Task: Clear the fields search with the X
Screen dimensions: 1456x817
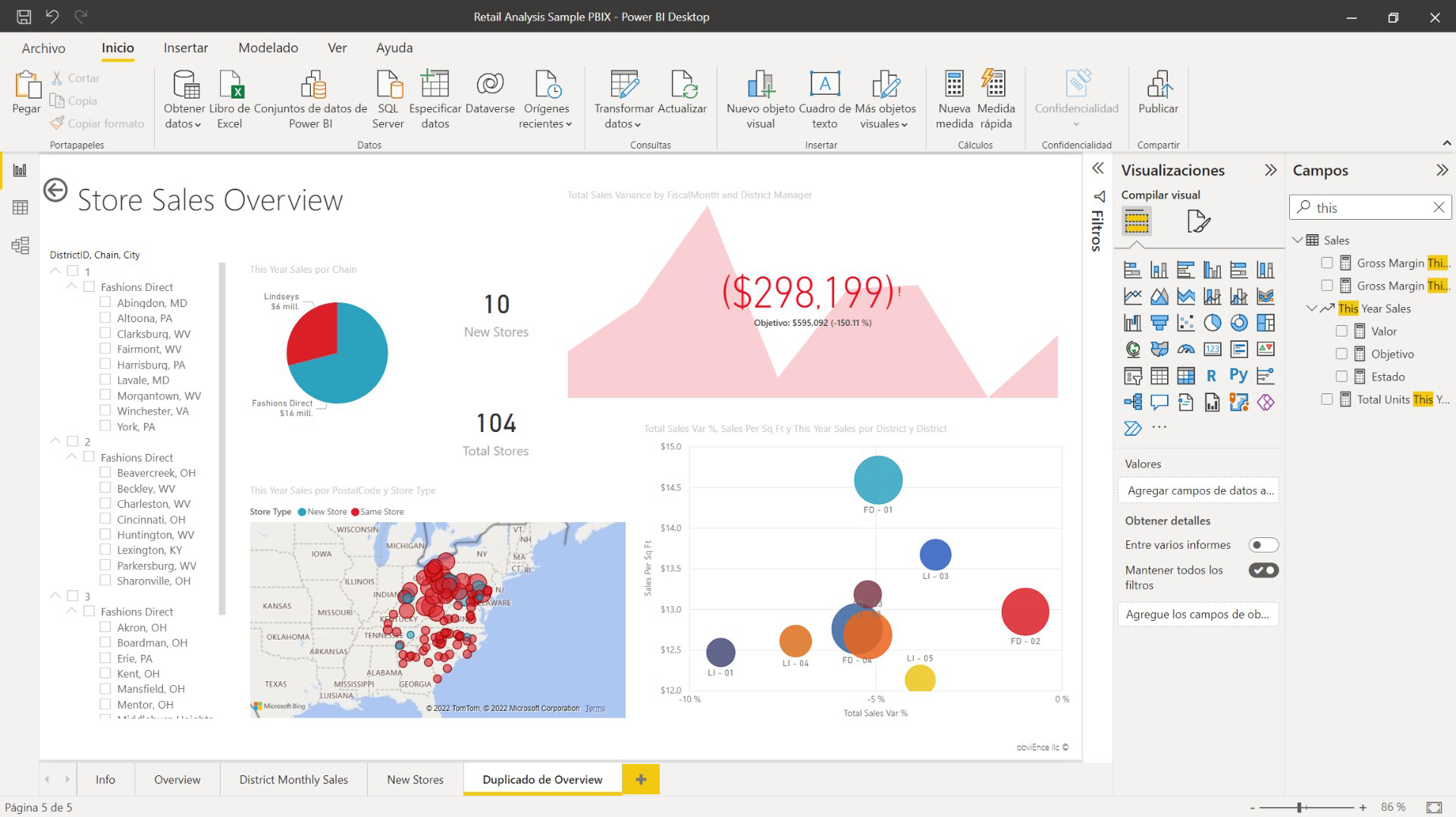Action: click(x=1439, y=207)
